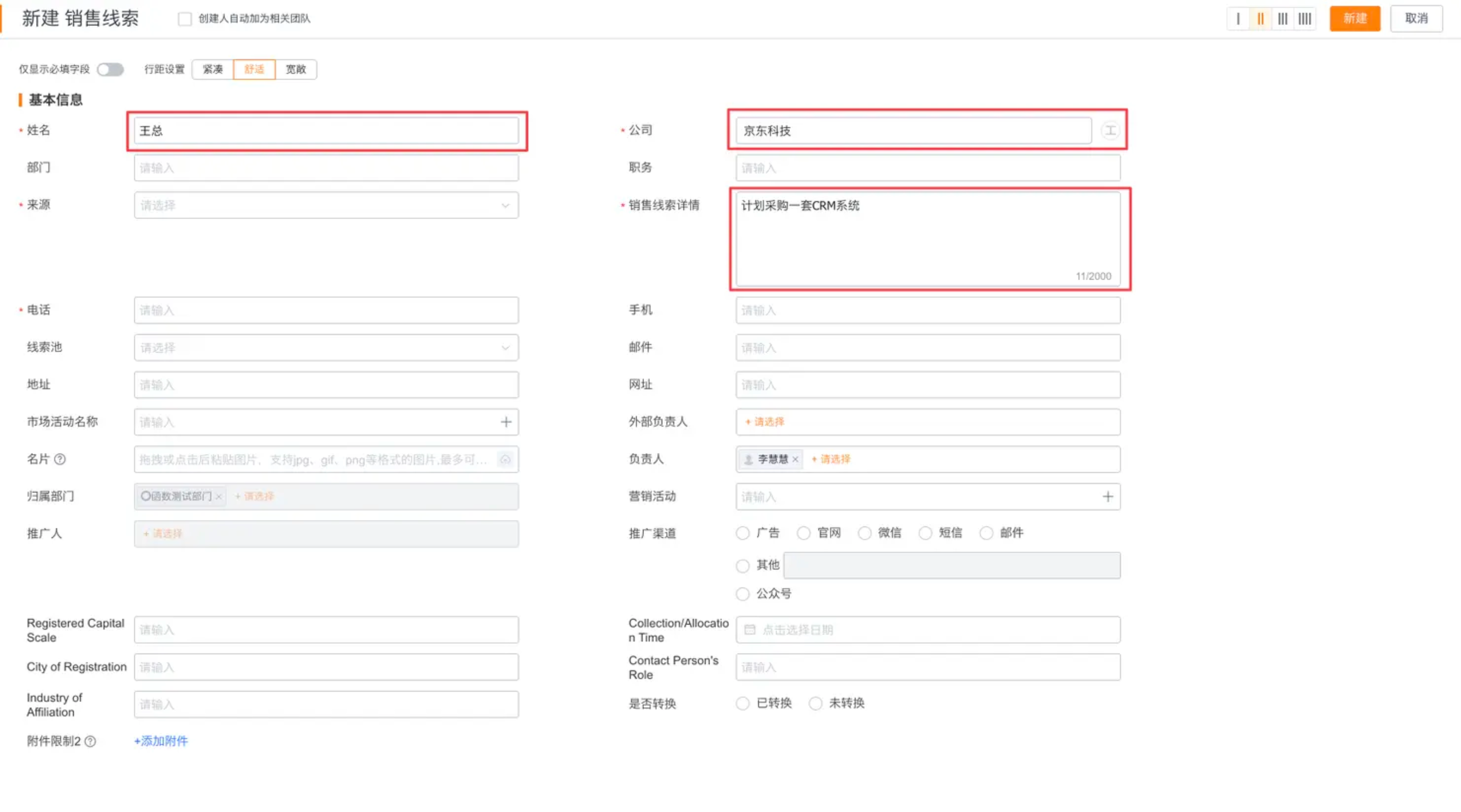
Task: Select 微信 radio for 推广渠道
Action: [x=864, y=533]
